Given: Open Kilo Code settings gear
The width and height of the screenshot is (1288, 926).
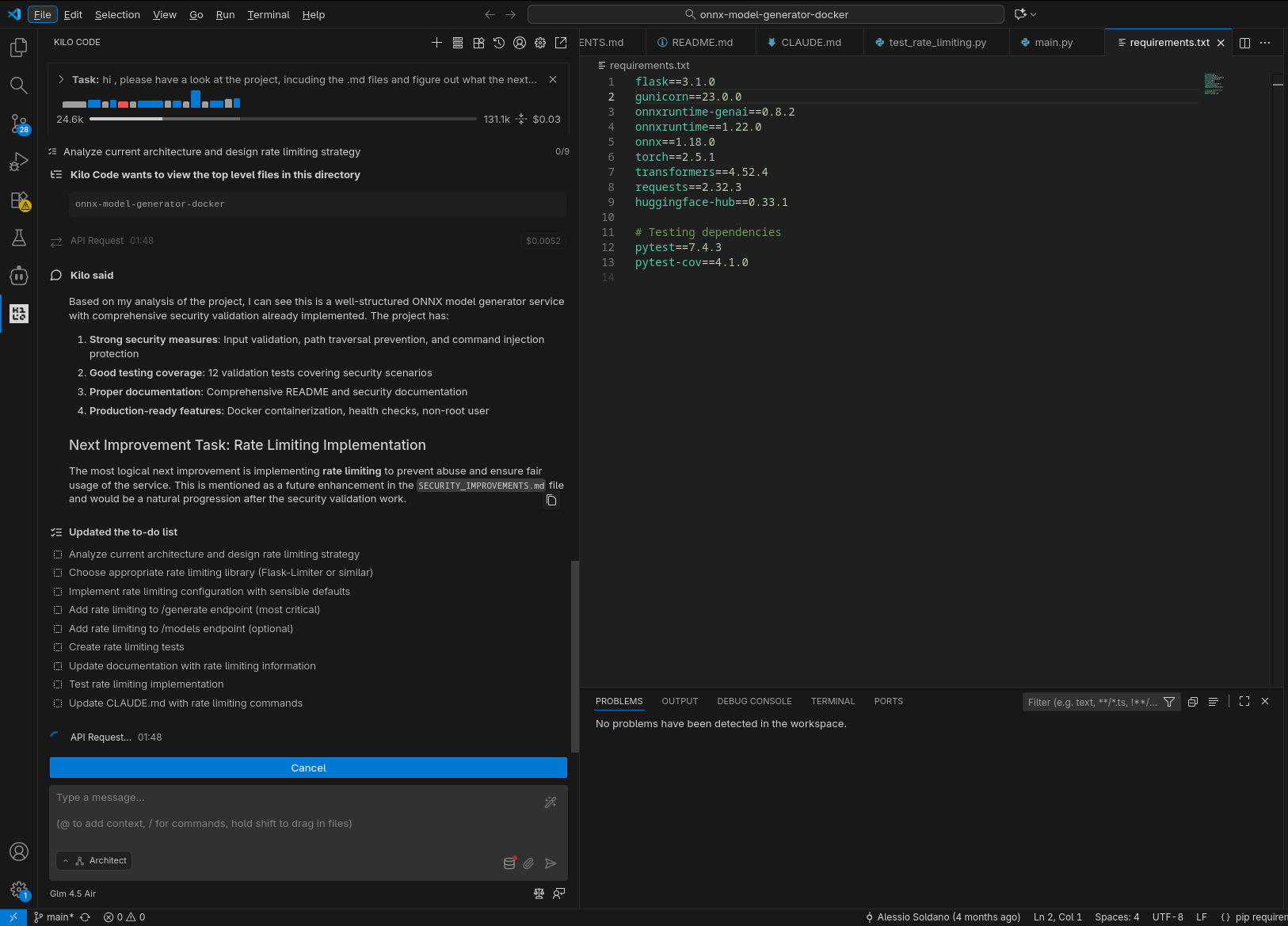Looking at the screenshot, I should tap(540, 43).
